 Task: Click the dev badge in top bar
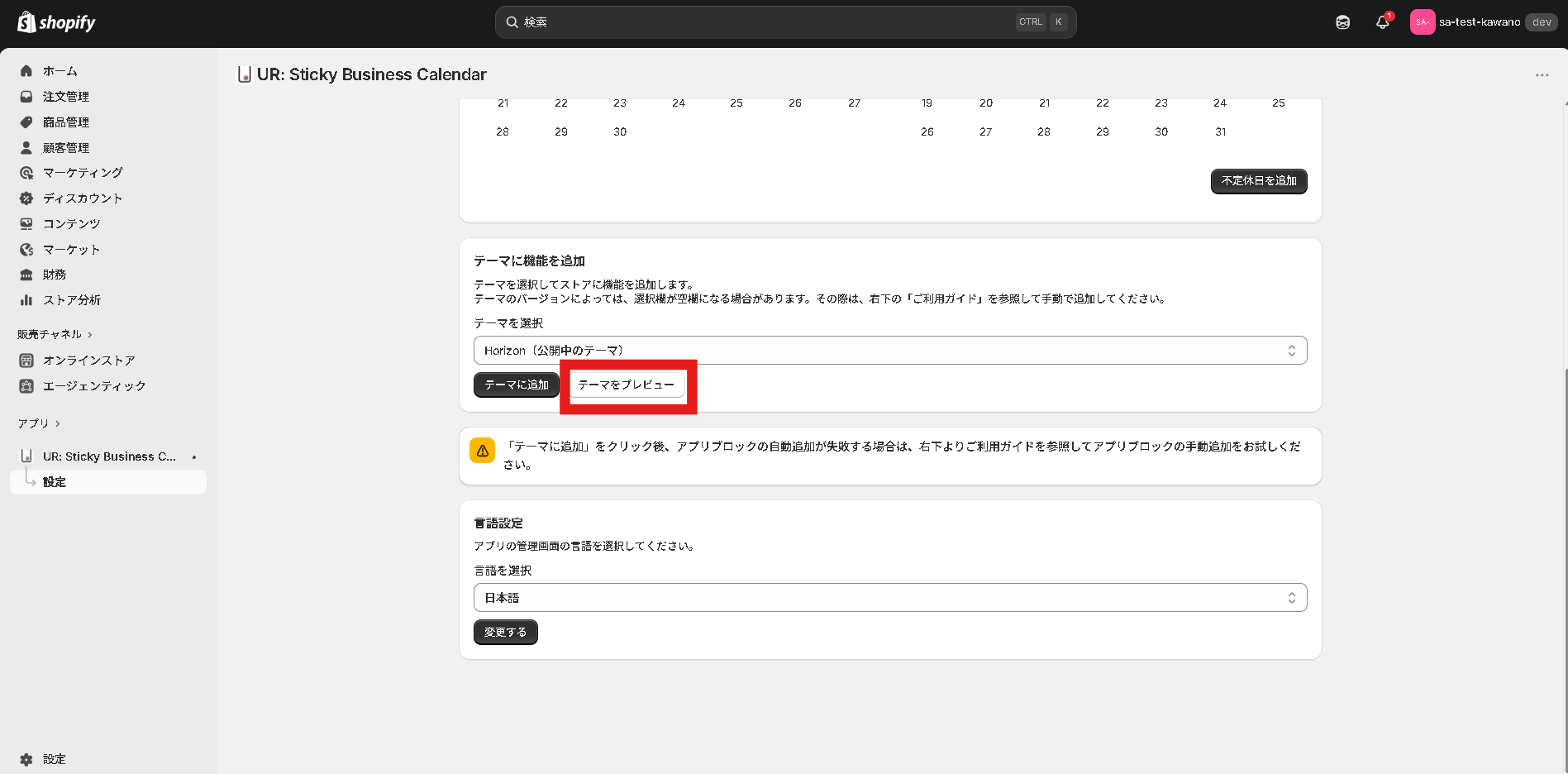tap(1542, 22)
